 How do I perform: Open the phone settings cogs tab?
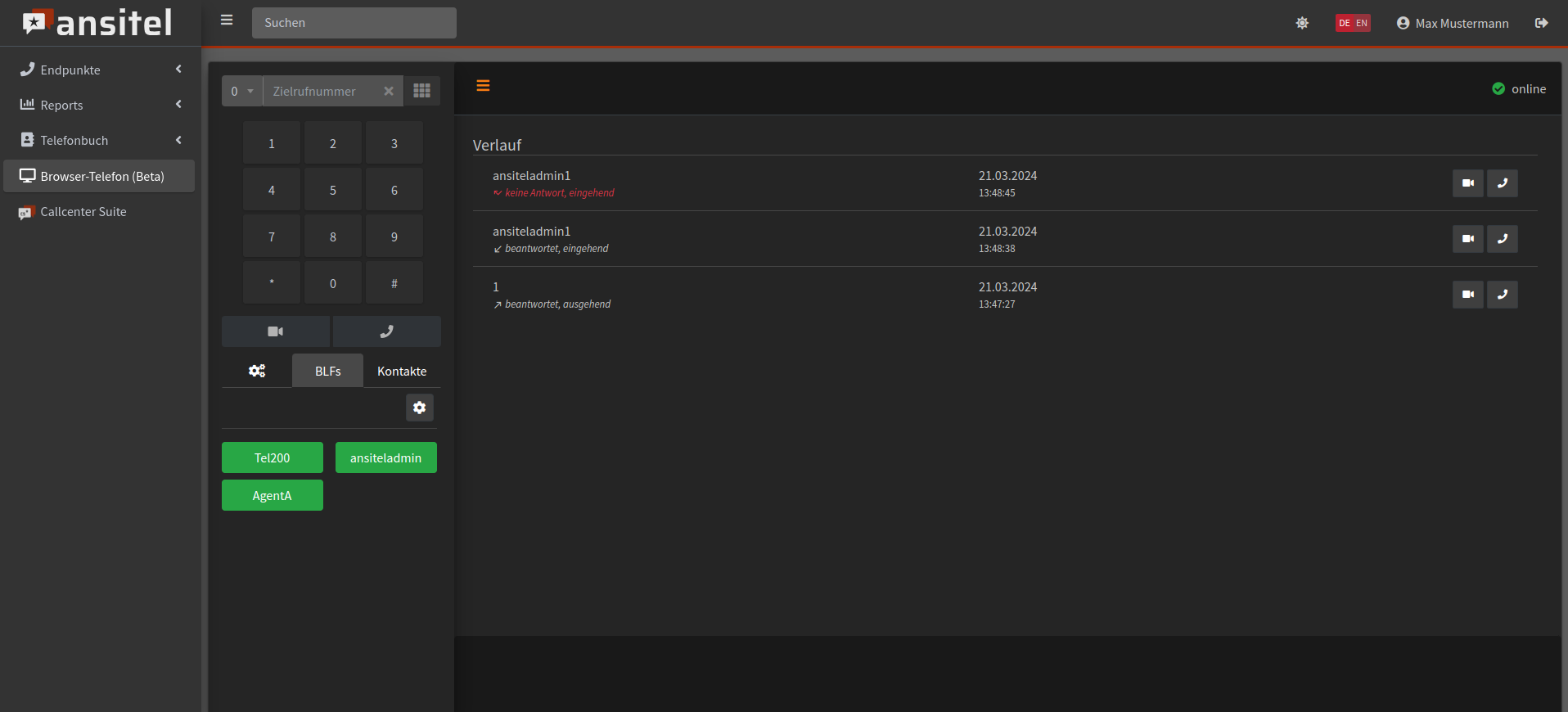pos(257,371)
